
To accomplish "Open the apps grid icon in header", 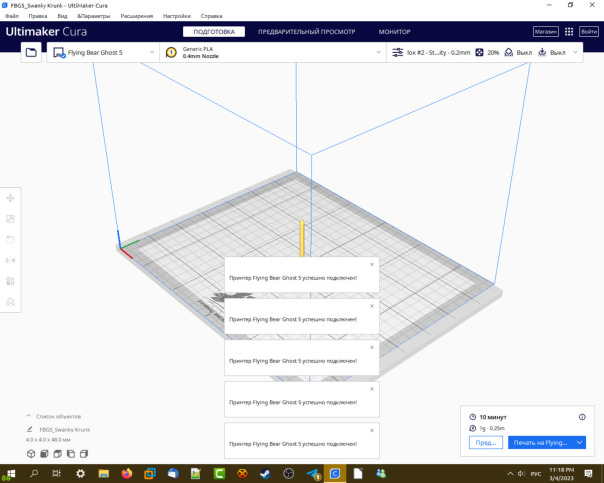I will click(x=569, y=32).
